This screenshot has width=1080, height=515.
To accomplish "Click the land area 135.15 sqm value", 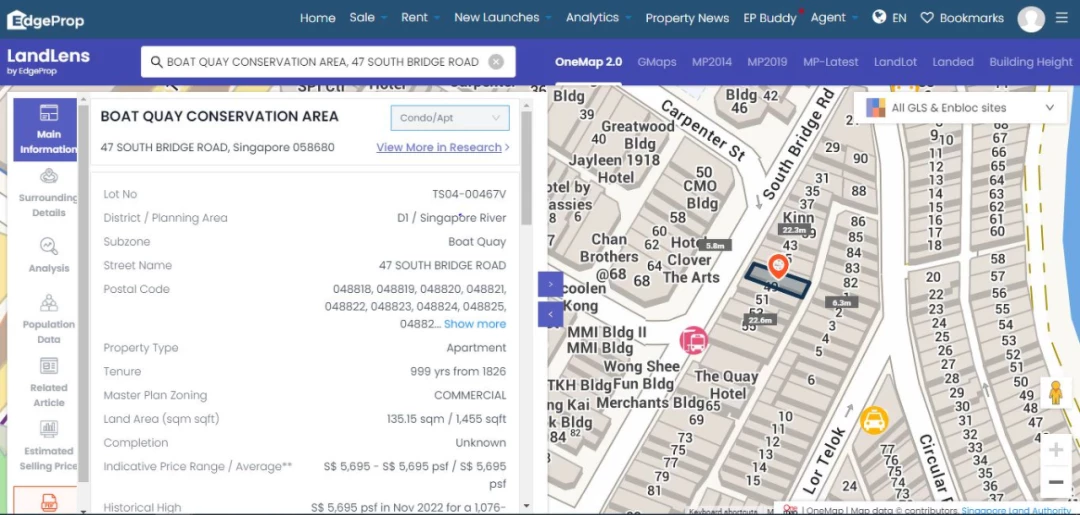I will 446,419.
